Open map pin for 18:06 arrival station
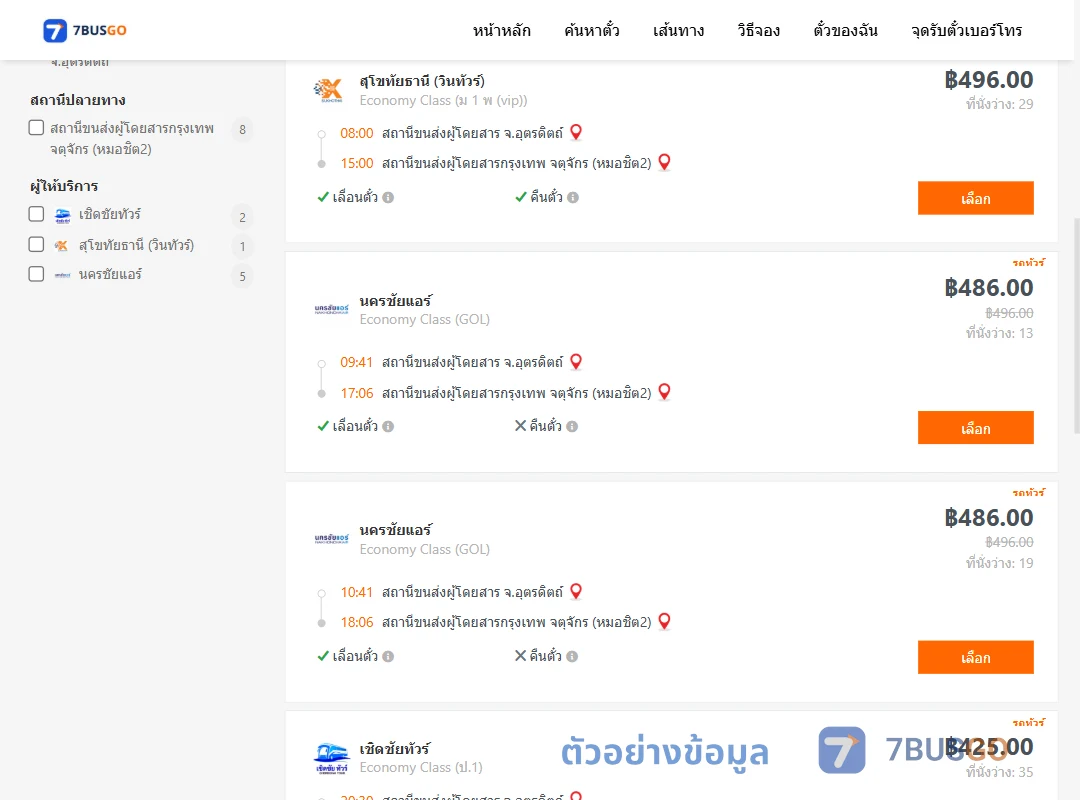Screen dimensions: 1080x800 click(665, 621)
